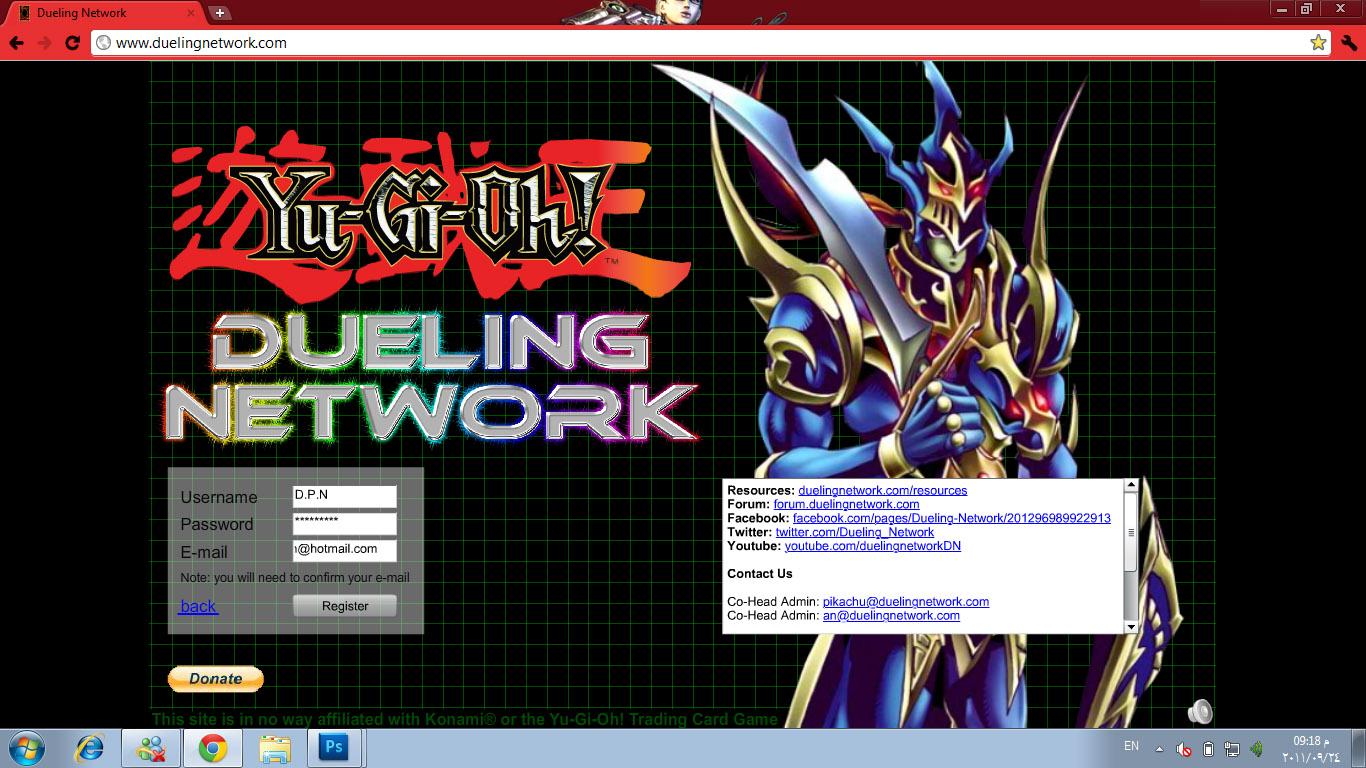Reload the Dueling Network page
1366x768 pixels.
72,43
